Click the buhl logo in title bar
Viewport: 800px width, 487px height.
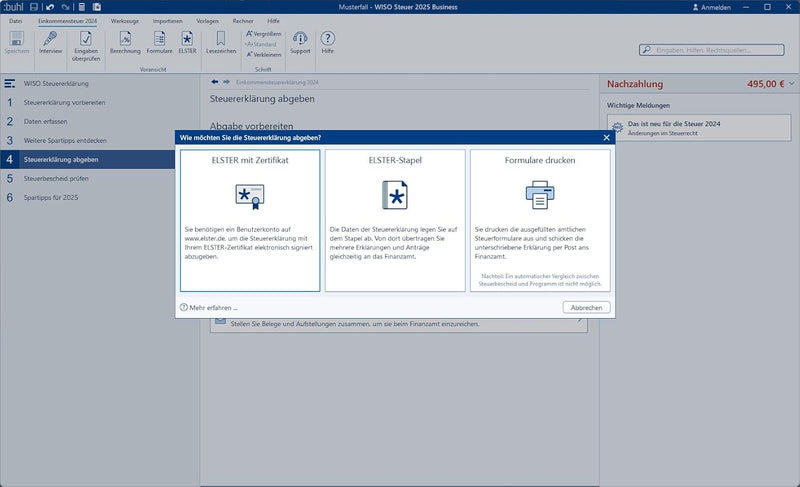13,7
